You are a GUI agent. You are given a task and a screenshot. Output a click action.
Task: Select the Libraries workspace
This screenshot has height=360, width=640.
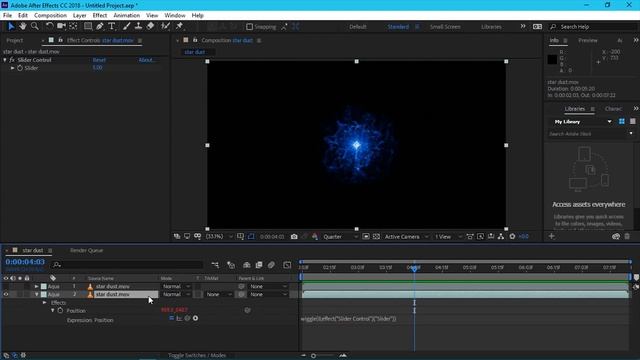coord(491,27)
